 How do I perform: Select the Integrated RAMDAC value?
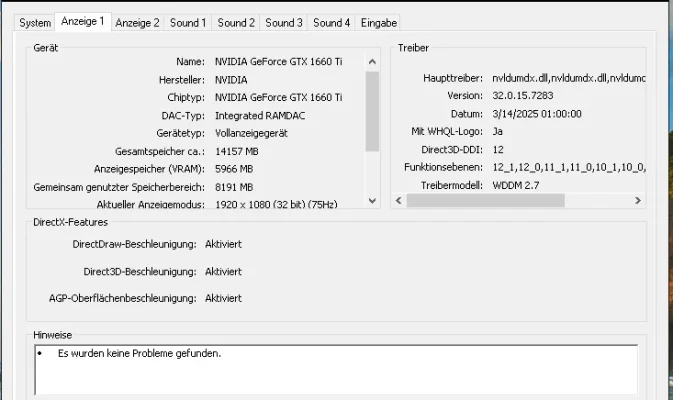coord(260,116)
